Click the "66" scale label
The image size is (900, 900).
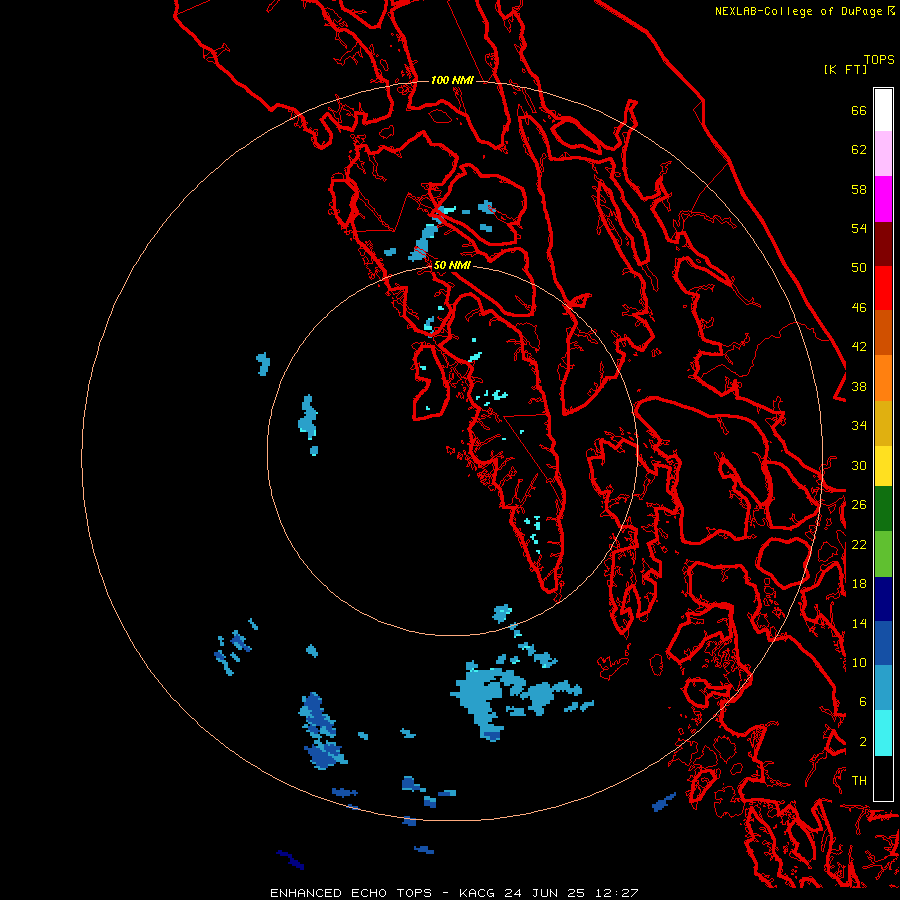coord(859,110)
